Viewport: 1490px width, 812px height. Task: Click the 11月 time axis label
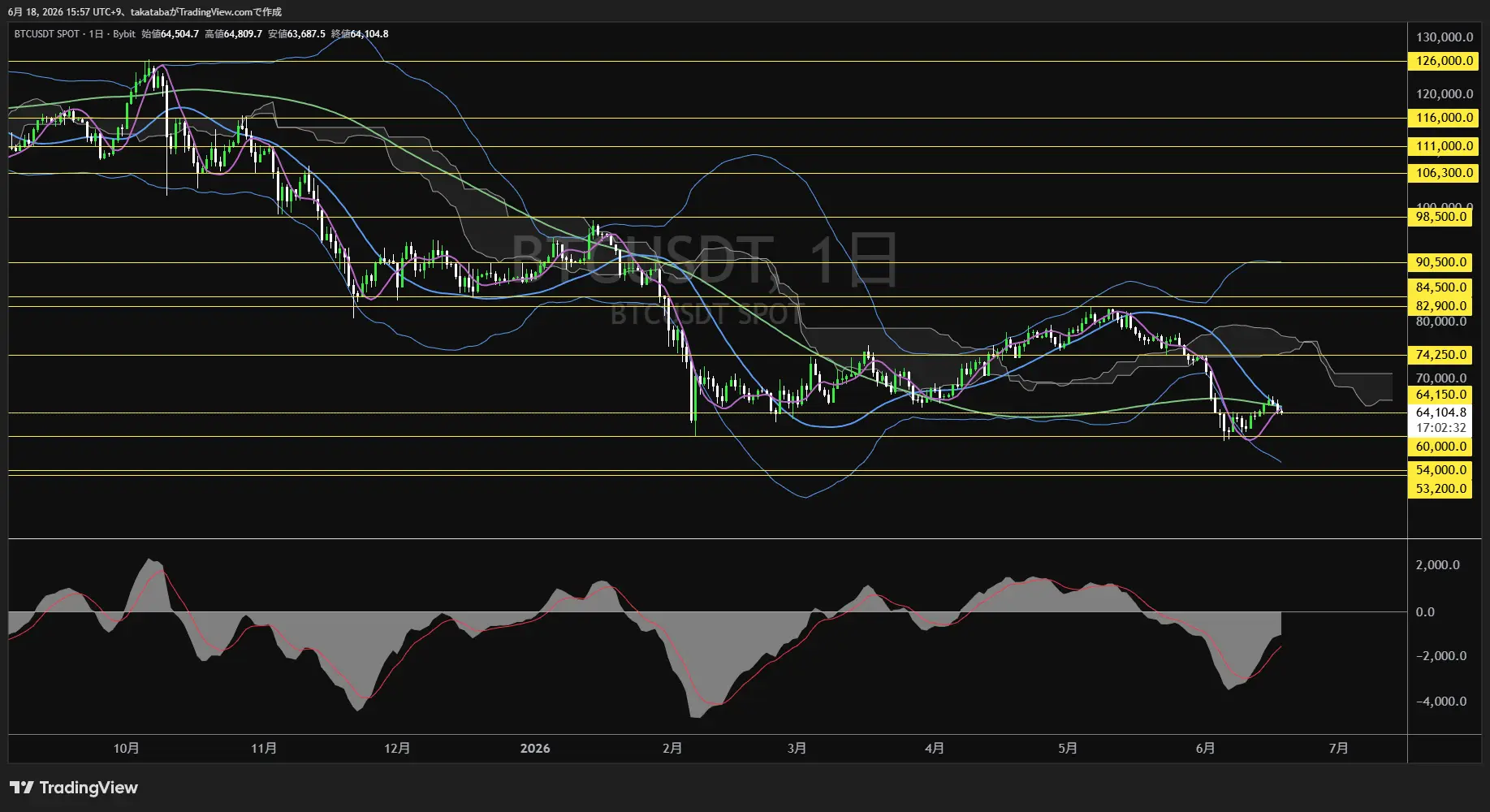pyautogui.click(x=264, y=749)
